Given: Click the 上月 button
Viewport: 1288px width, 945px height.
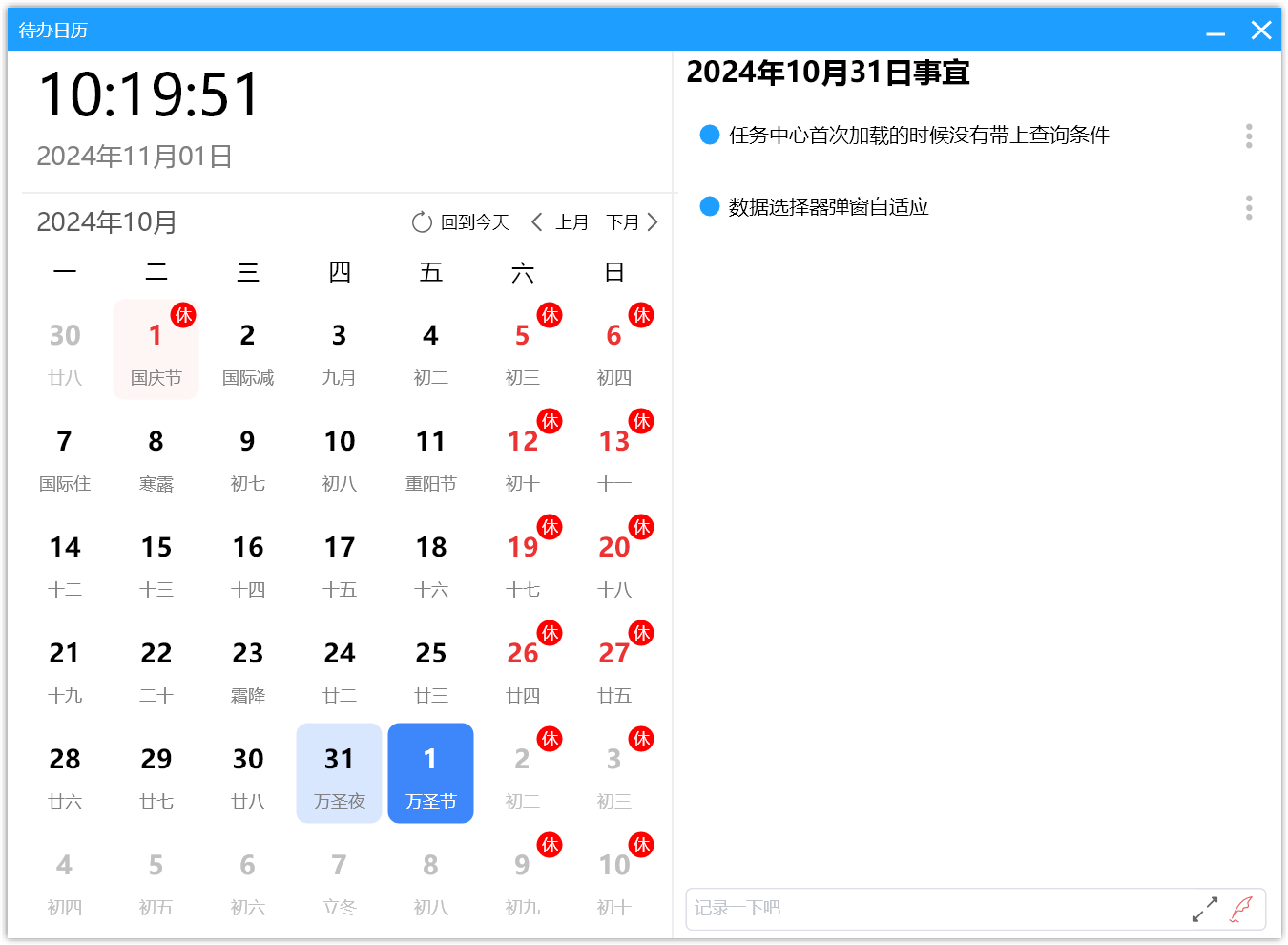Looking at the screenshot, I should [x=572, y=222].
